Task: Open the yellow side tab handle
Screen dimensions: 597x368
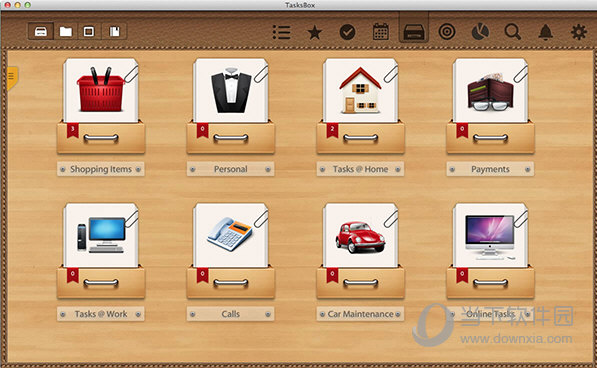Action: (x=12, y=78)
